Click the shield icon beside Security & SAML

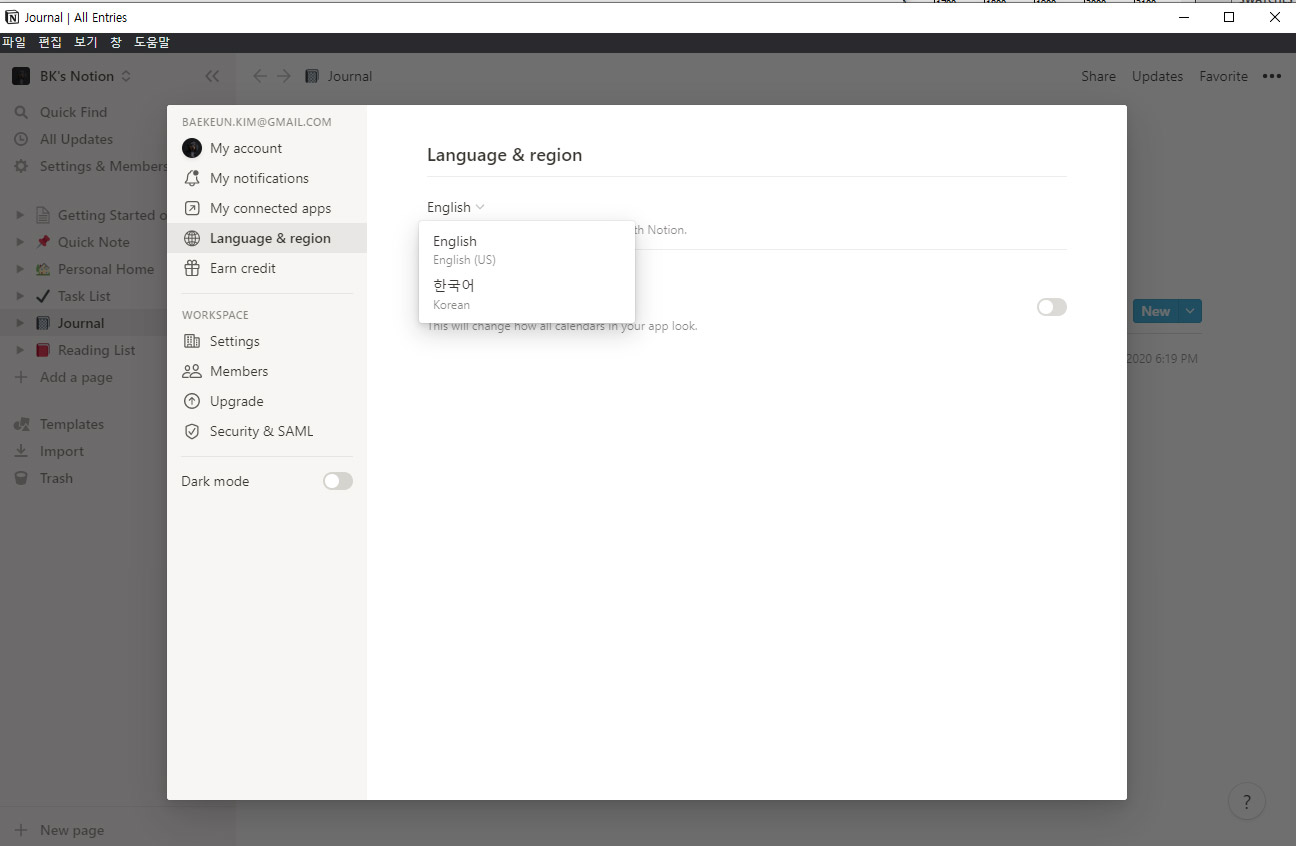pos(192,431)
